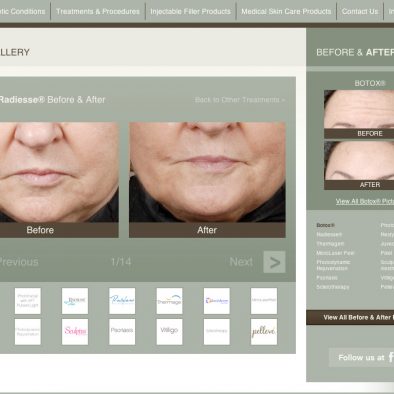Click Photodynamic Rejuvenation in sidebar list
Screen dimensions: 394x394
(x=333, y=265)
